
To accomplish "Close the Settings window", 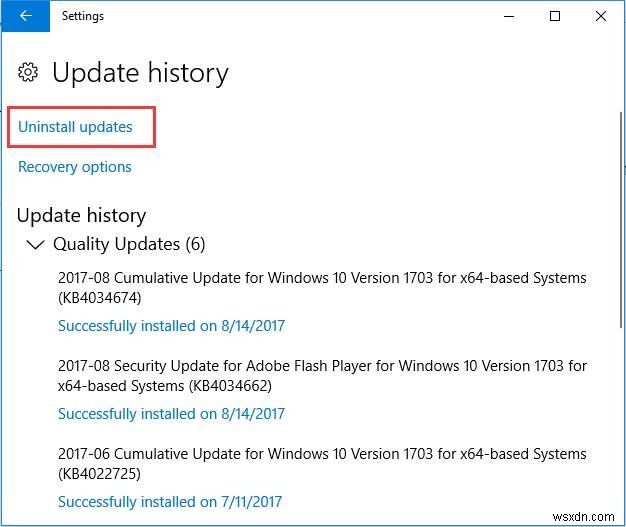I will pyautogui.click(x=603, y=16).
